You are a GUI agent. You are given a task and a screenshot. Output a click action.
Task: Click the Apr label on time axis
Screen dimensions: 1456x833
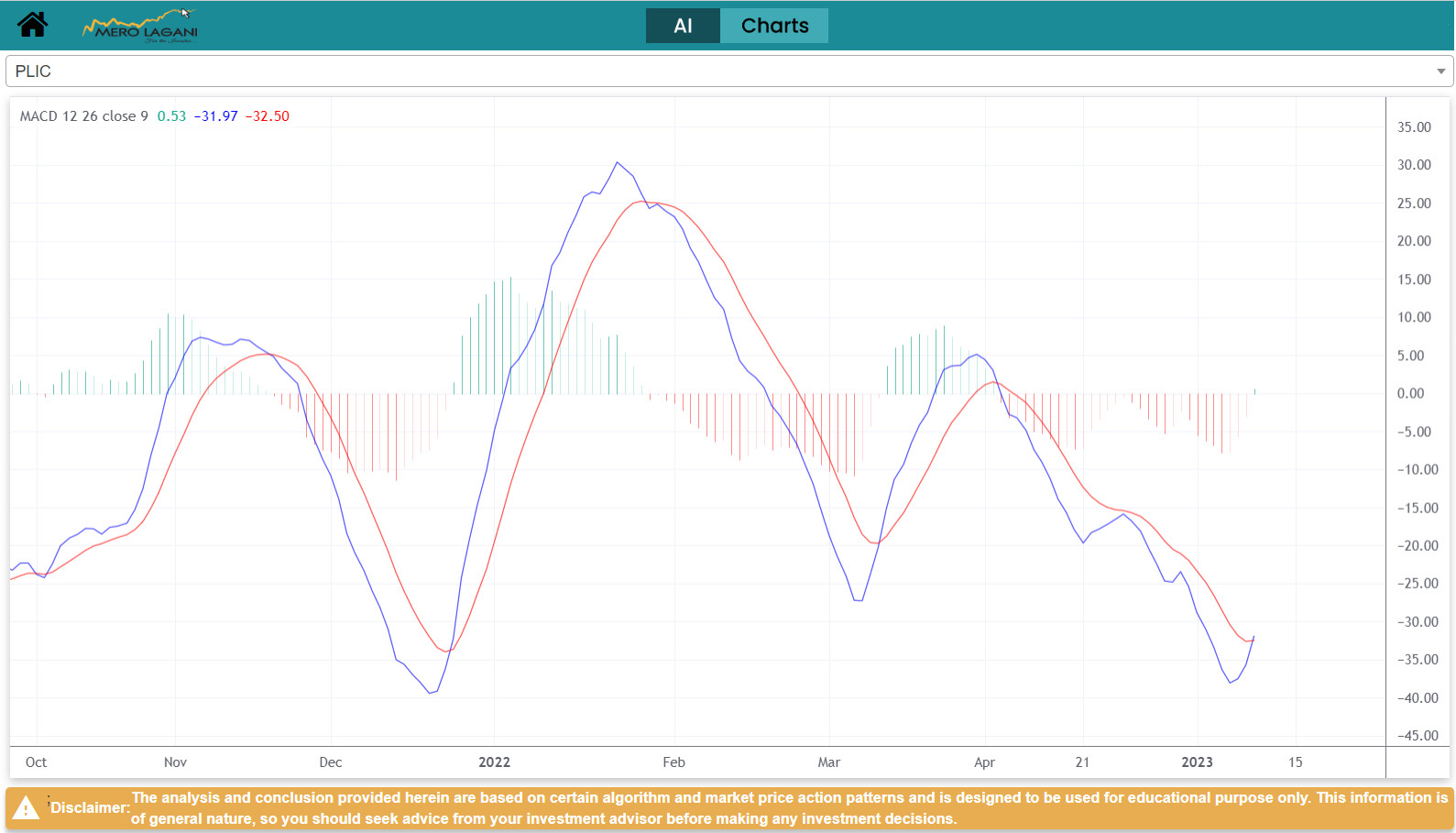(x=984, y=762)
